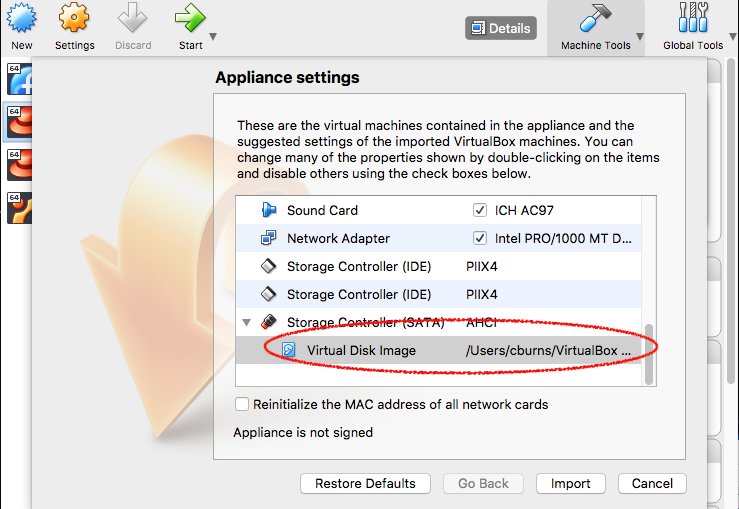Viewport: 739px width, 509px height.
Task: Click the New virtual machine icon
Action: coord(21,19)
